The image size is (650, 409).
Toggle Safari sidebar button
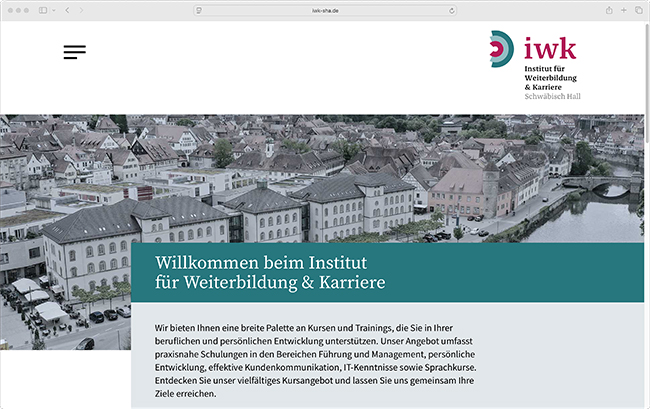click(x=43, y=10)
